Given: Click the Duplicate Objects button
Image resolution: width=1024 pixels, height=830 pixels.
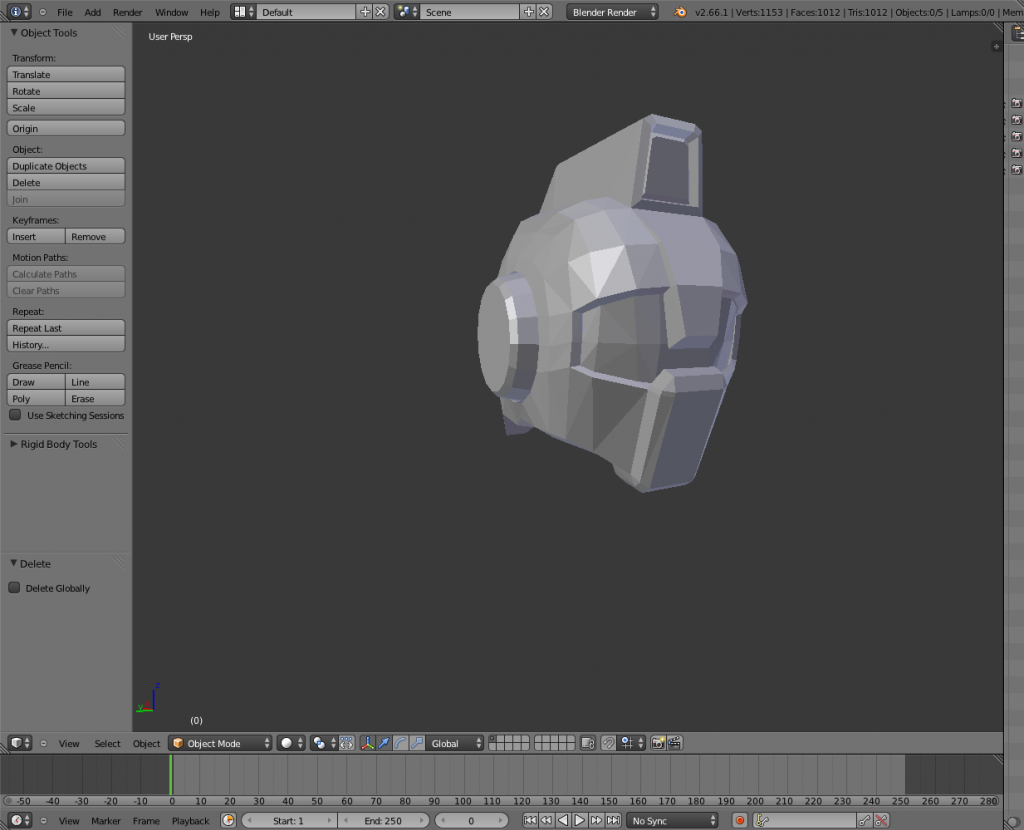Looking at the screenshot, I should 66,166.
